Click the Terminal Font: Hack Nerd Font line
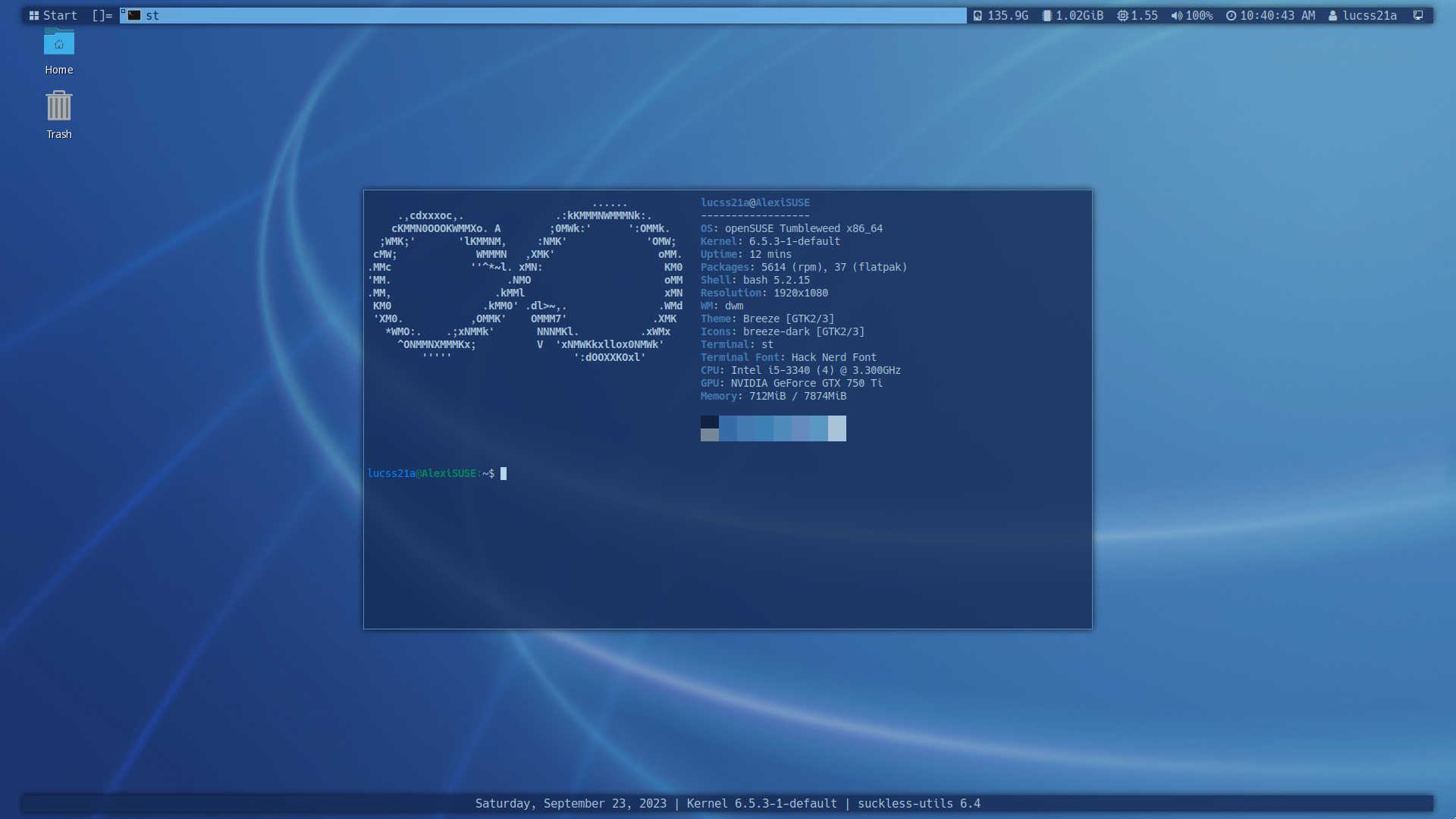Image resolution: width=1456 pixels, height=819 pixels. pos(789,357)
